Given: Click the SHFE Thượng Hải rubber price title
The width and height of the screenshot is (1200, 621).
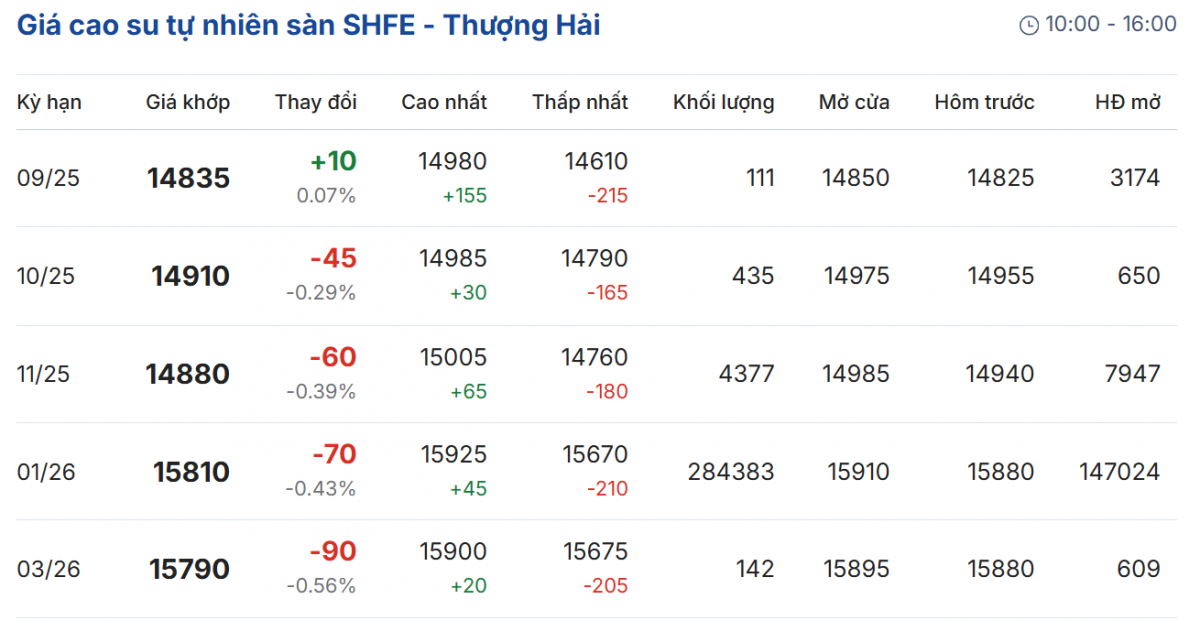Looking at the screenshot, I should point(309,25).
